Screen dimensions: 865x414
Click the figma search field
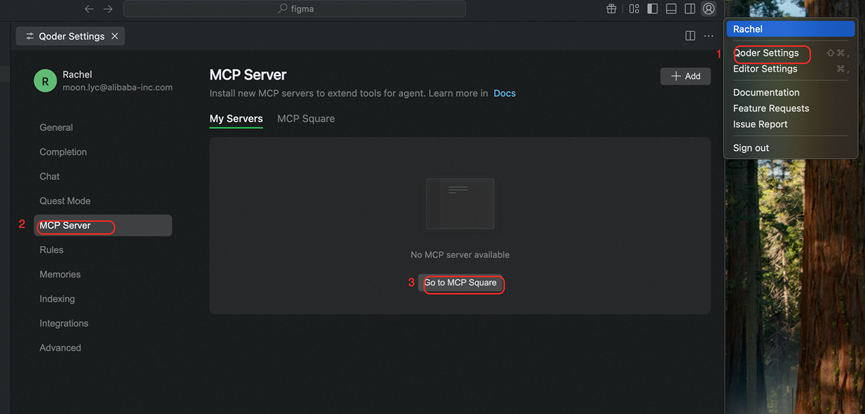[x=295, y=9]
